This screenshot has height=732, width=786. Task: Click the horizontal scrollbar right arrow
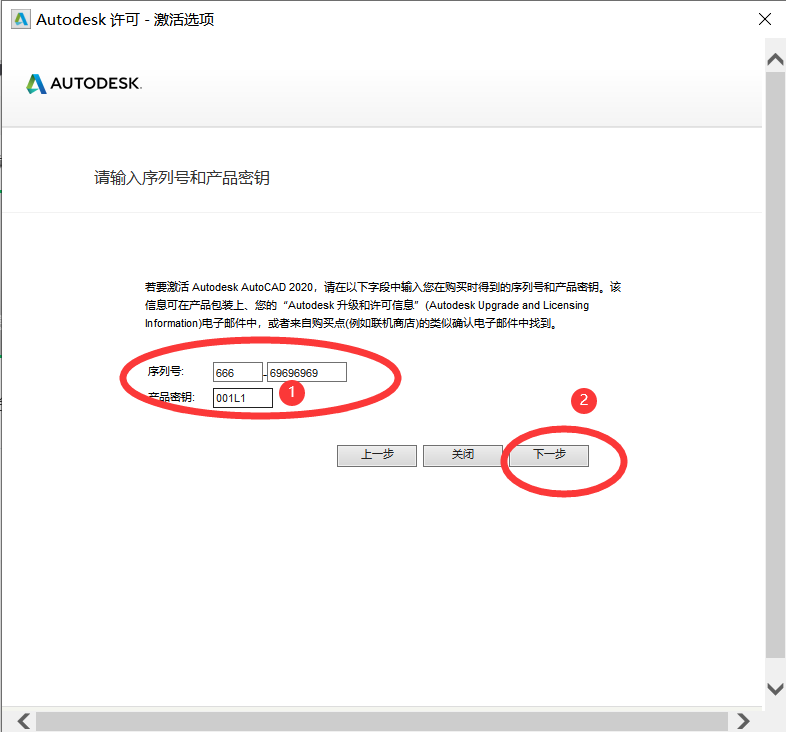coord(743,721)
